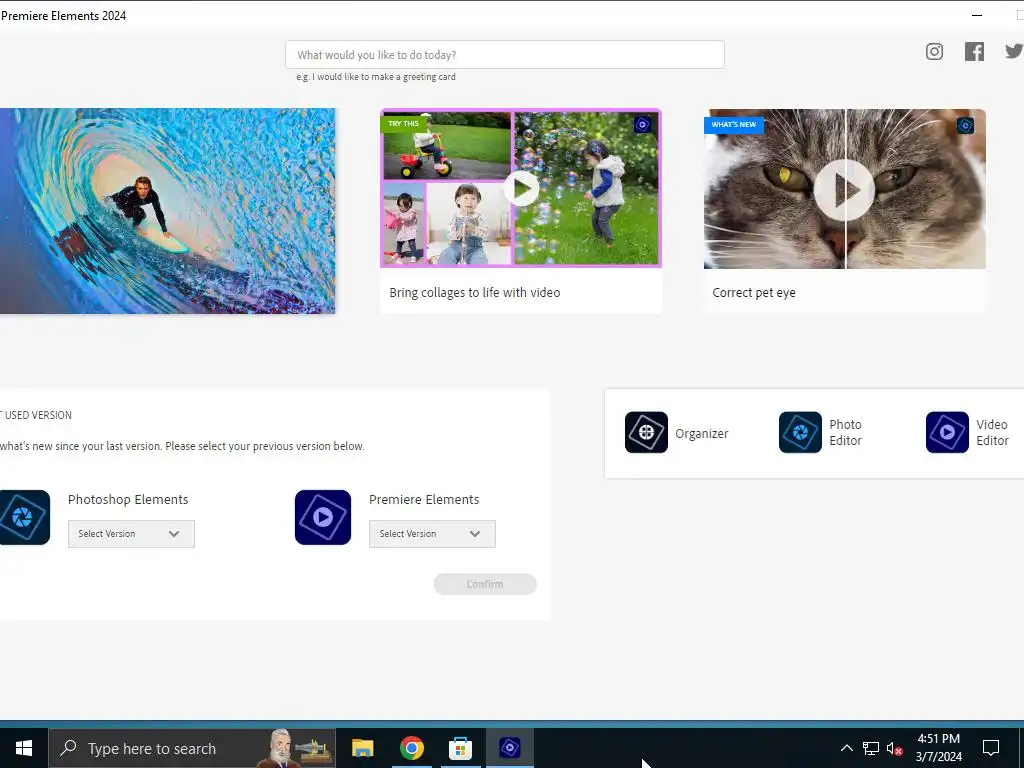Click muted volume tray icon
The image size is (1024, 768).
(x=895, y=748)
